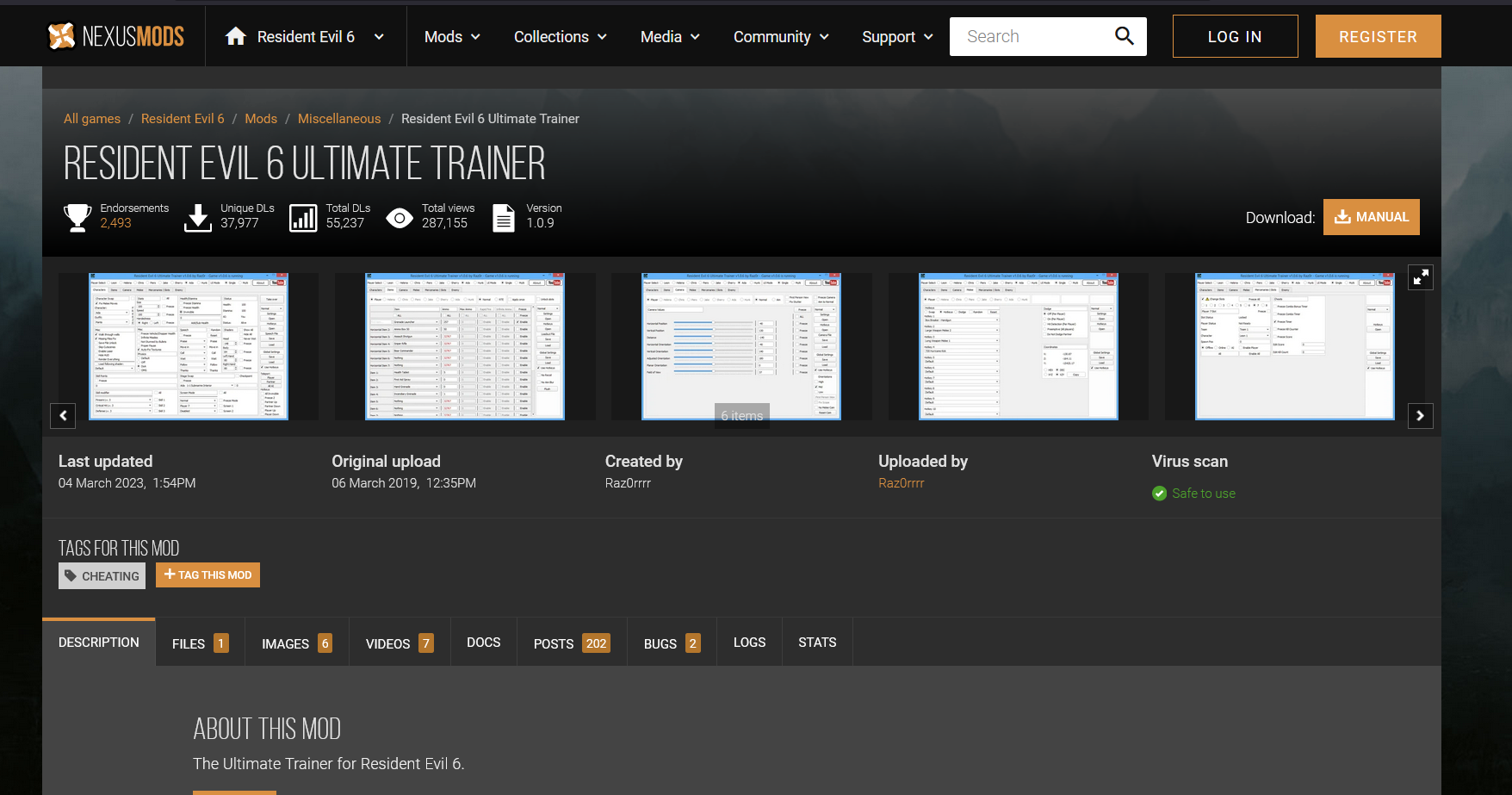The image size is (1512, 795).
Task: Click the green Safe to use checkmark
Action: [1159, 494]
